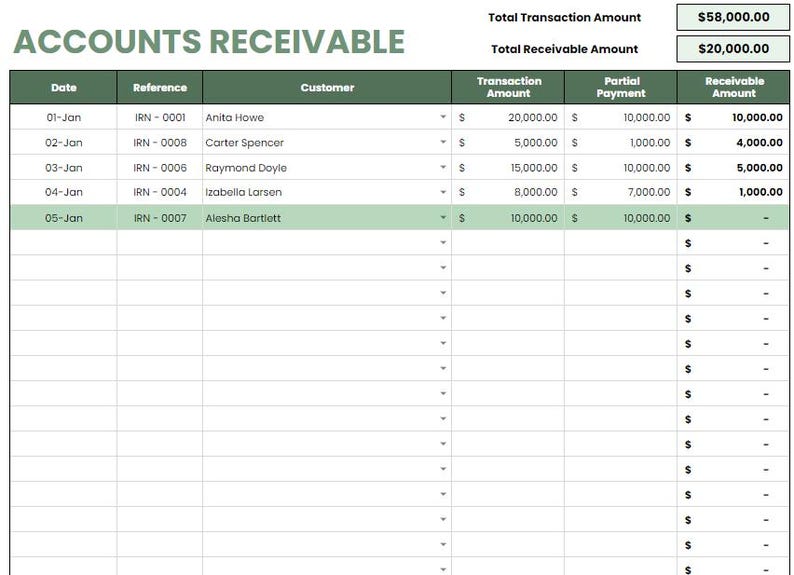Select the partial payment 1,000.00
The width and height of the screenshot is (794, 575).
pyautogui.click(x=621, y=143)
